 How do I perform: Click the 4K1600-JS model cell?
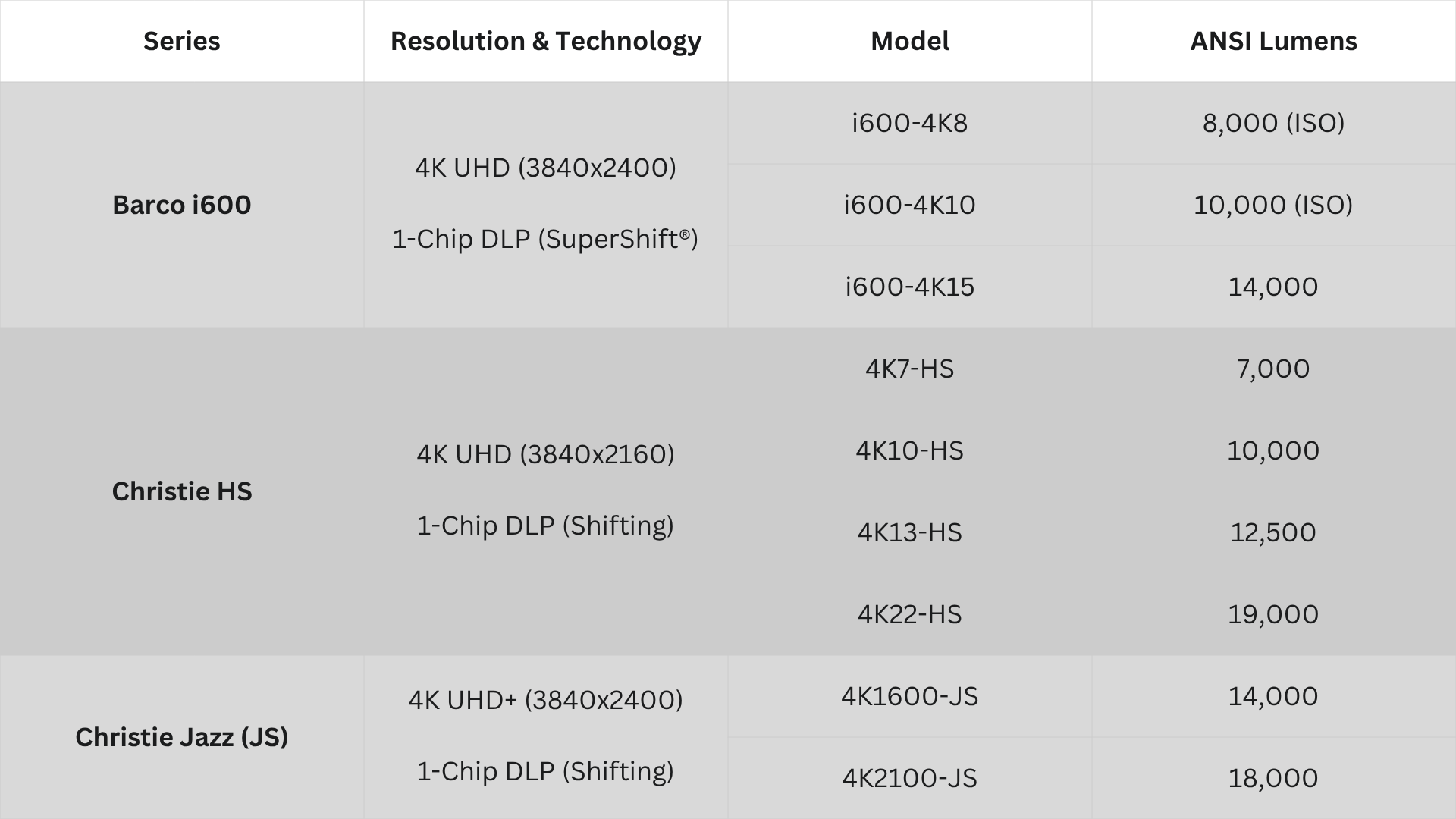click(910, 696)
